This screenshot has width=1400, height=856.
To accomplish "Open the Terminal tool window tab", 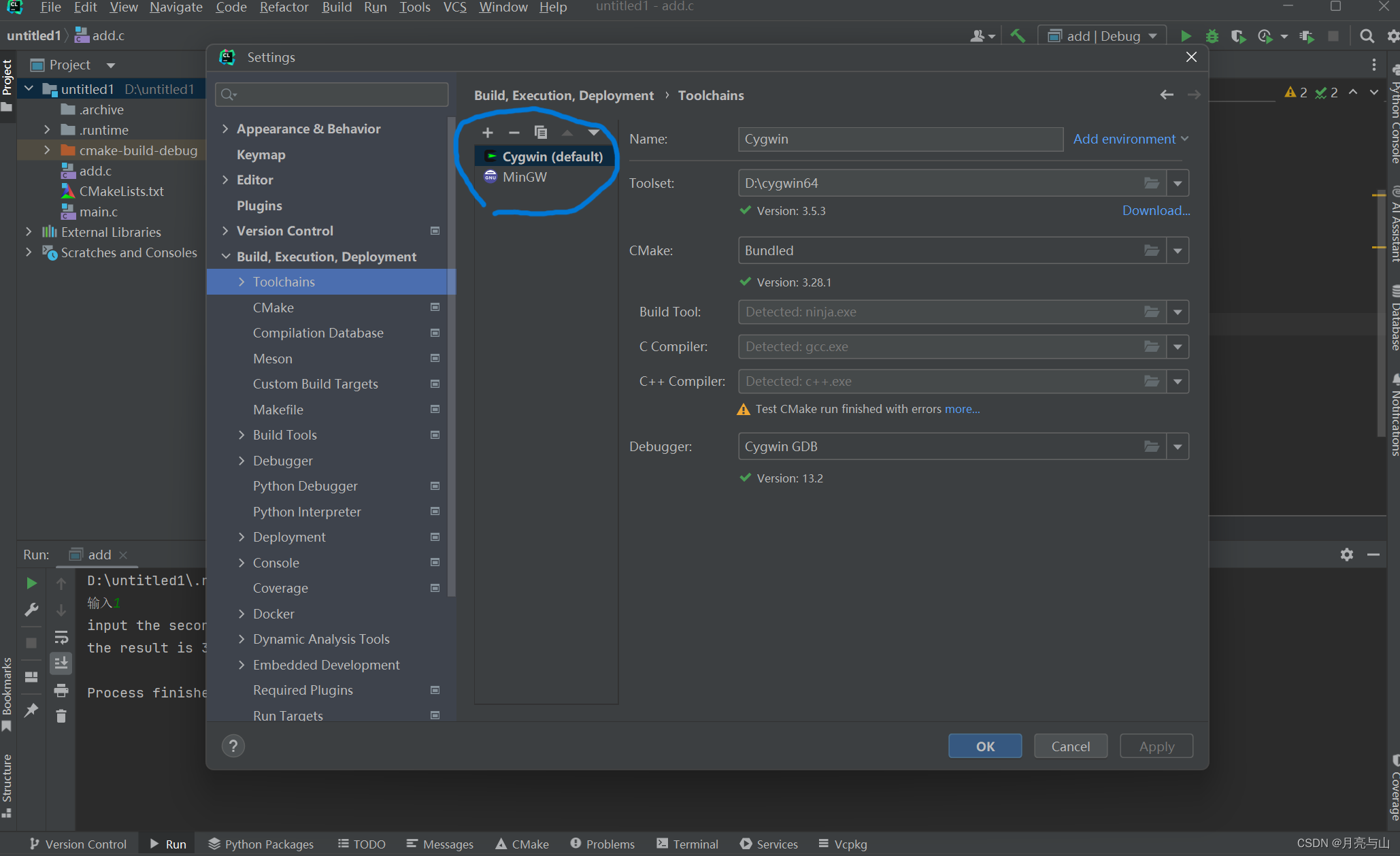I will (x=687, y=844).
